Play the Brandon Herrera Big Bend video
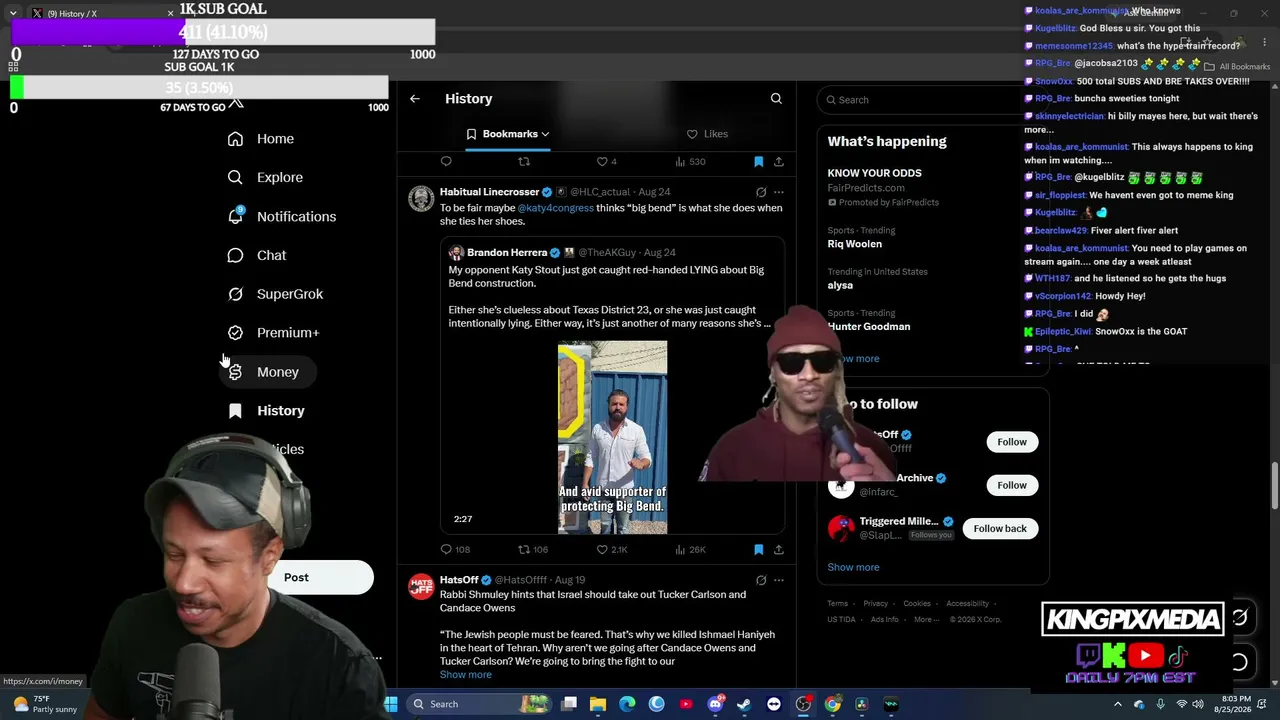 click(612, 437)
